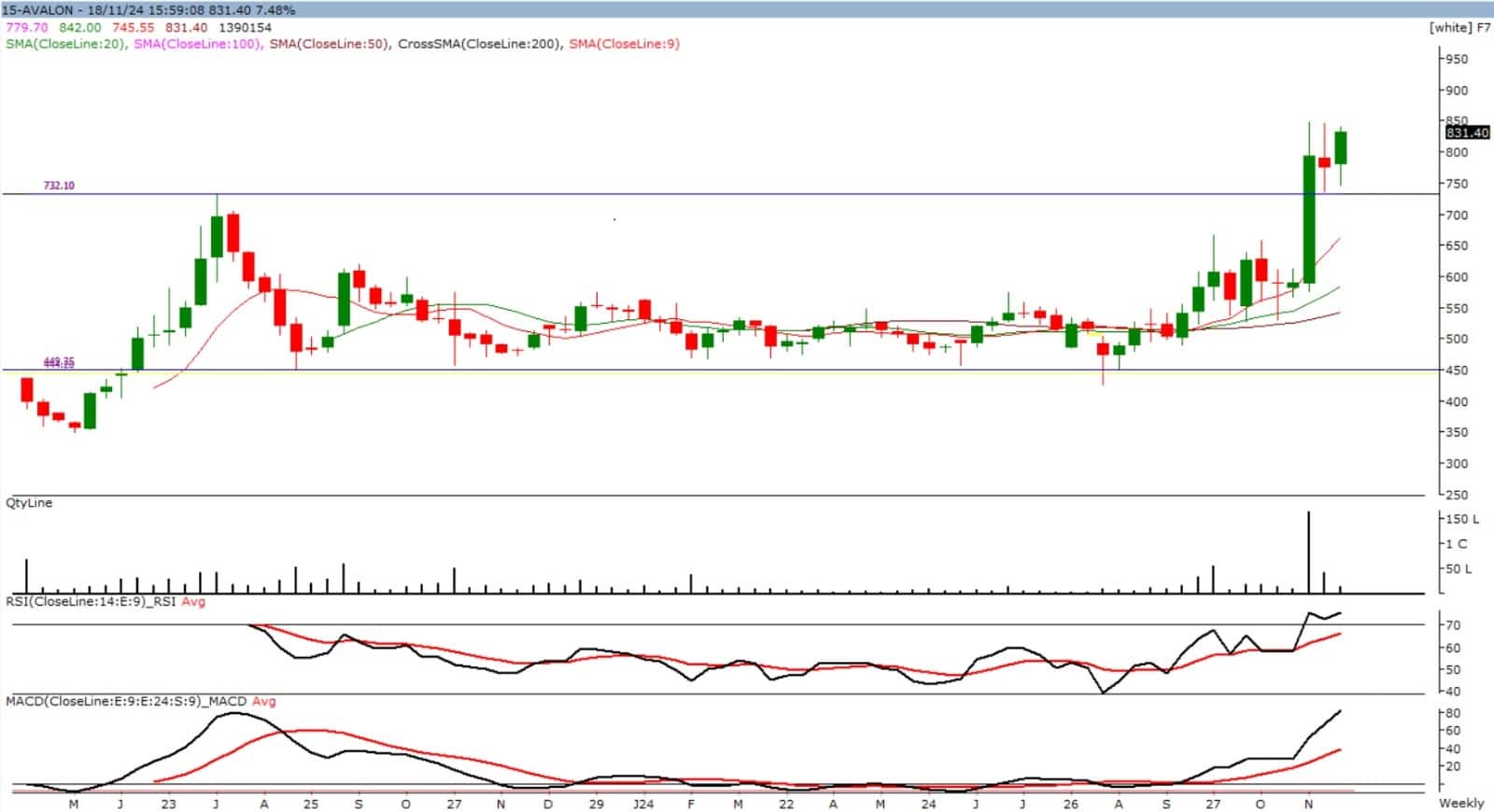The height and width of the screenshot is (812, 1494).
Task: Select the 443.35 support line label
Action: 59,362
